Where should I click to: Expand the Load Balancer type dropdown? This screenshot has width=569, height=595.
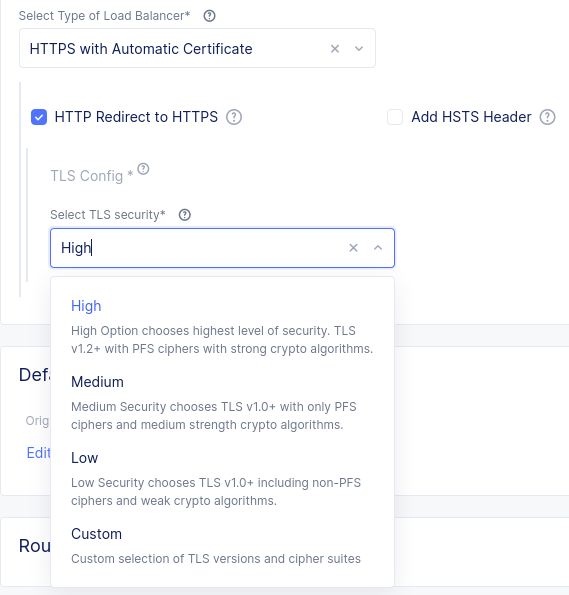point(359,49)
